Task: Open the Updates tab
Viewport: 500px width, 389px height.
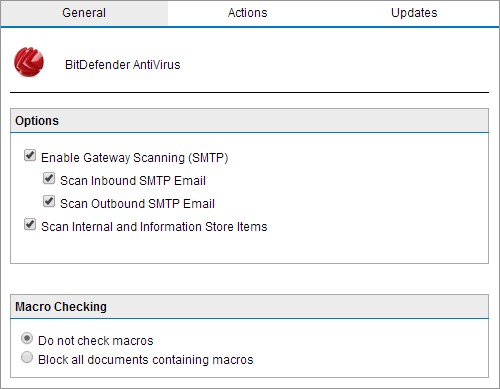Action: (x=414, y=13)
